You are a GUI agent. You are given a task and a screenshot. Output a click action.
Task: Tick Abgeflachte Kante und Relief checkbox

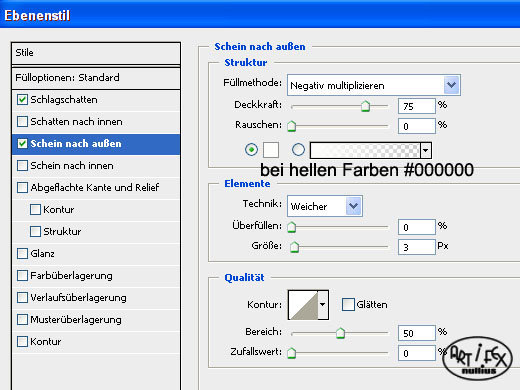[x=22, y=188]
